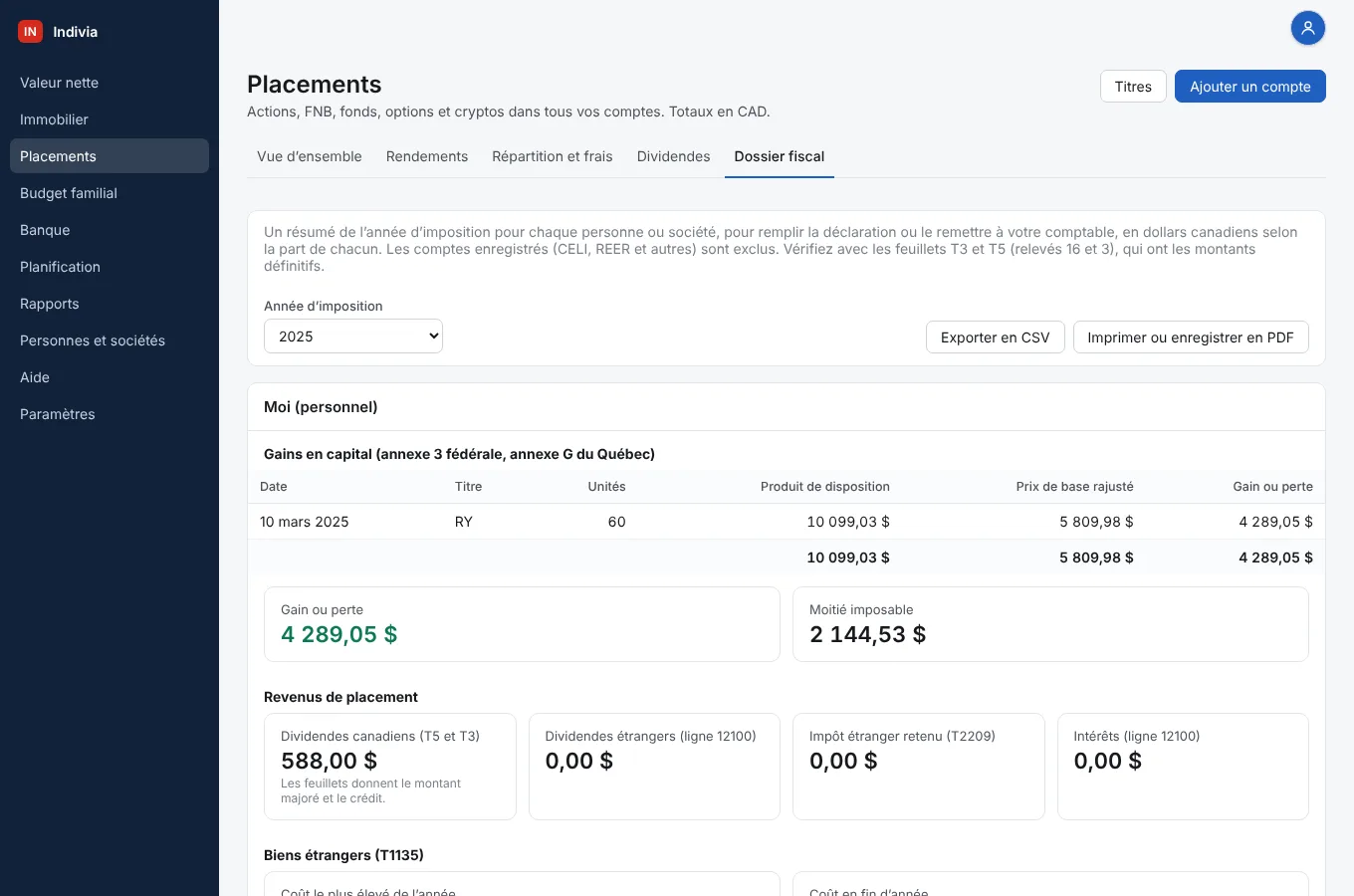Open the user profile icon
The height and width of the screenshot is (896, 1354).
(x=1308, y=28)
